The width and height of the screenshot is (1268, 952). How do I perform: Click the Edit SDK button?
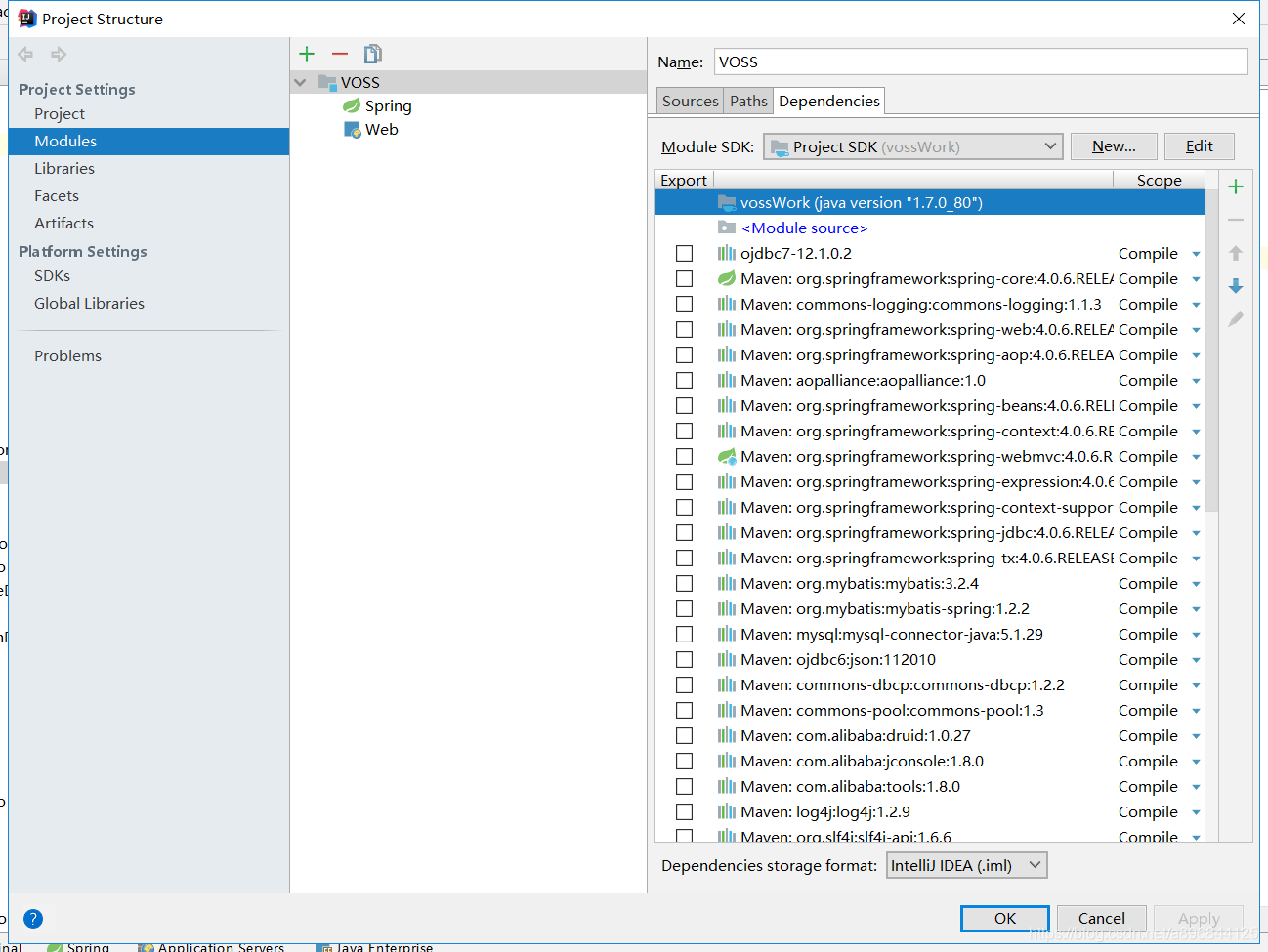pos(1199,146)
